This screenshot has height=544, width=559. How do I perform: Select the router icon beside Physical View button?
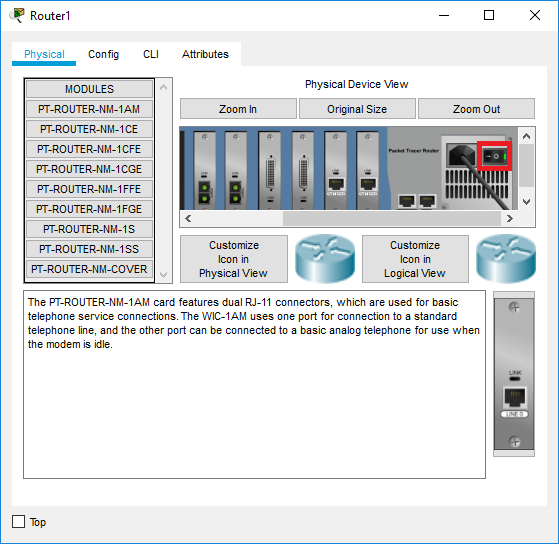point(325,259)
